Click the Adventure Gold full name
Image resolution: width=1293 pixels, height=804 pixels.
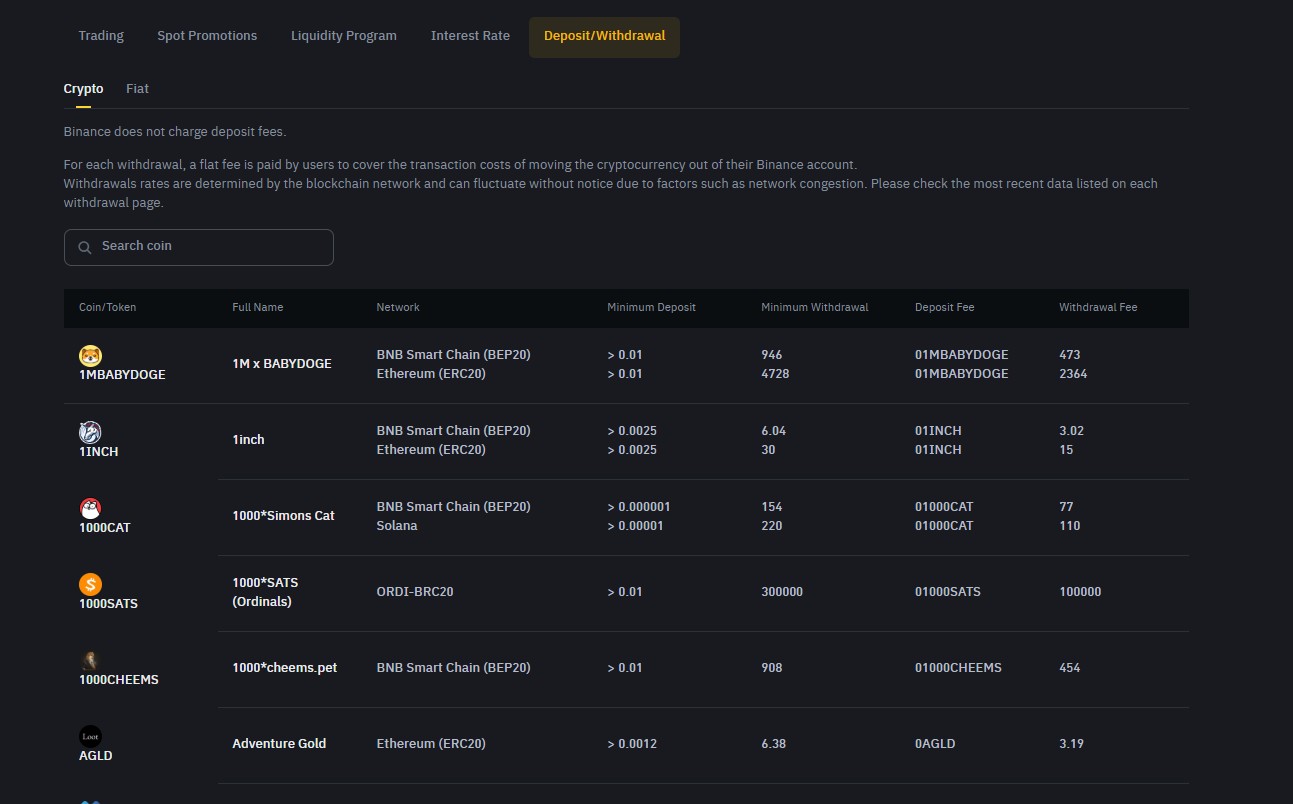tap(279, 744)
